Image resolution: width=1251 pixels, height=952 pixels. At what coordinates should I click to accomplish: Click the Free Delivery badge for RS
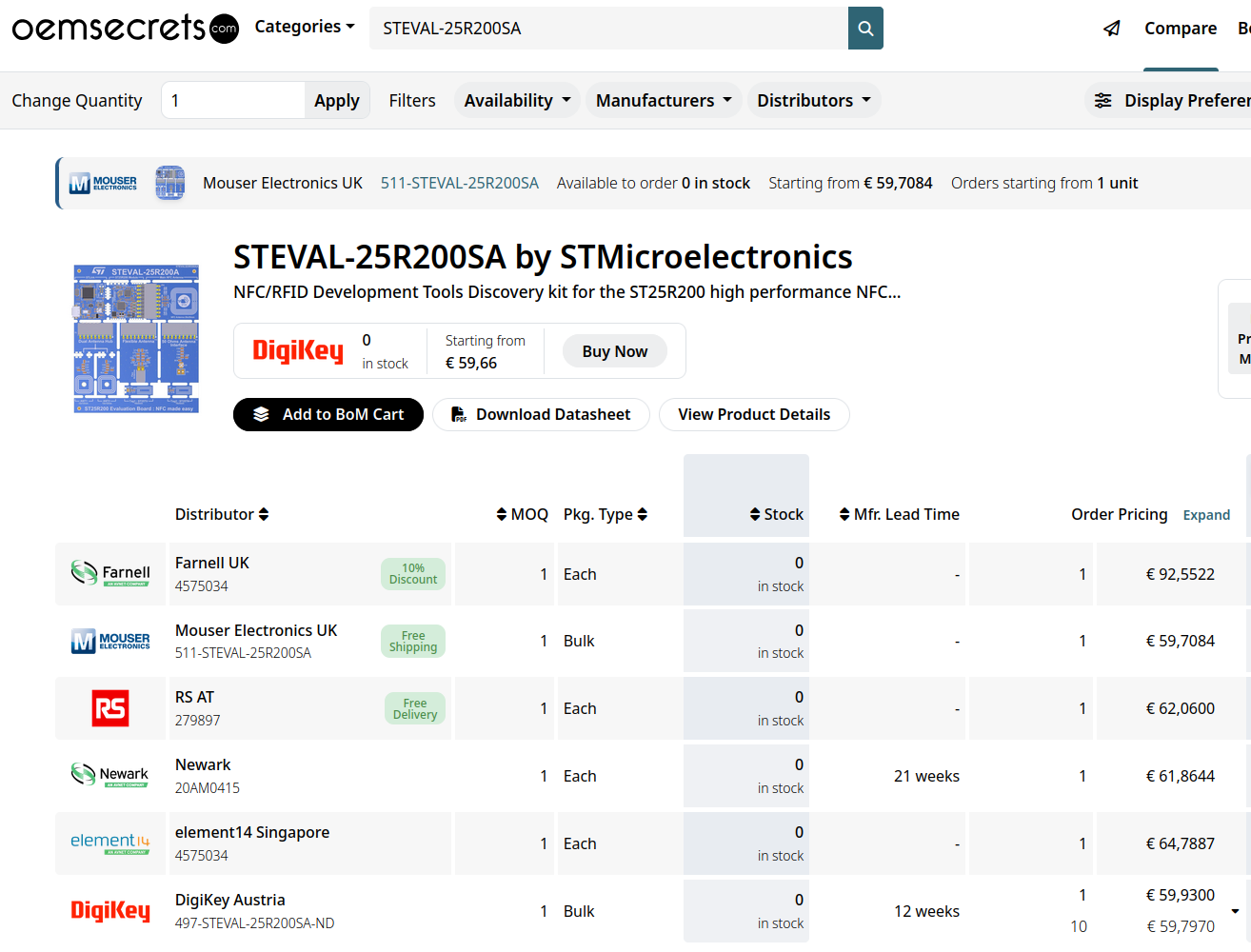coord(415,709)
